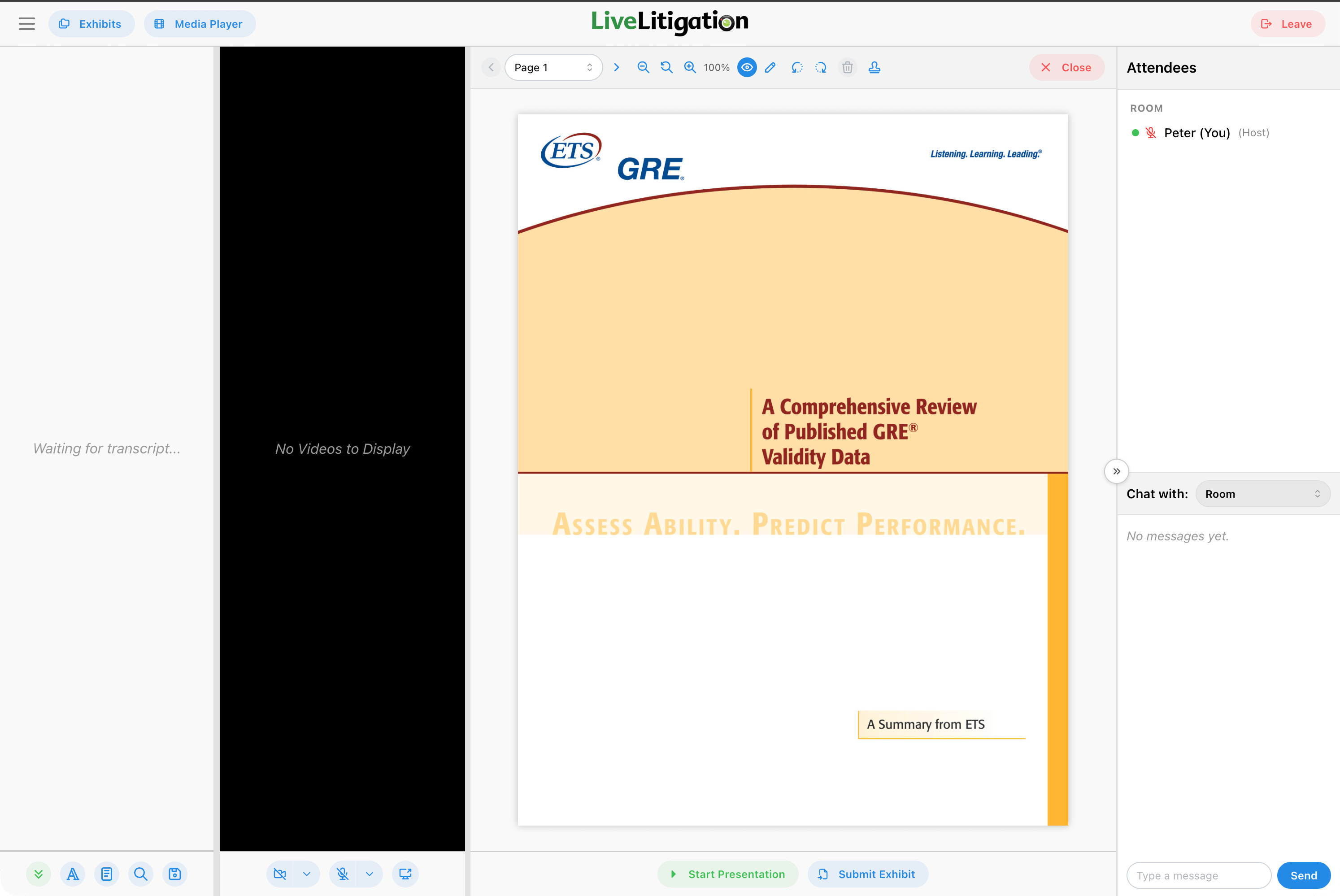The height and width of the screenshot is (896, 1340).
Task: Turn on the camera toggle
Action: tap(280, 874)
